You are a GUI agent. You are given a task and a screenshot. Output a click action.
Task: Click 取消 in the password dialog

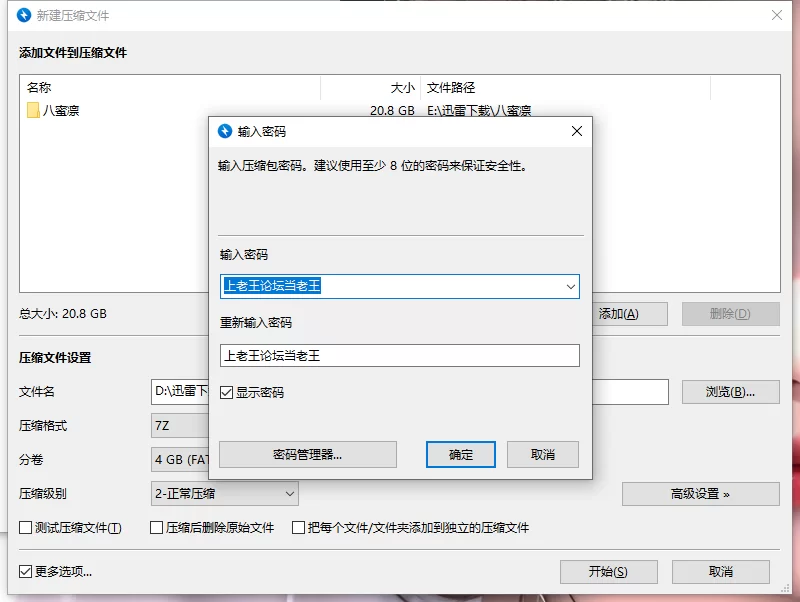point(543,455)
